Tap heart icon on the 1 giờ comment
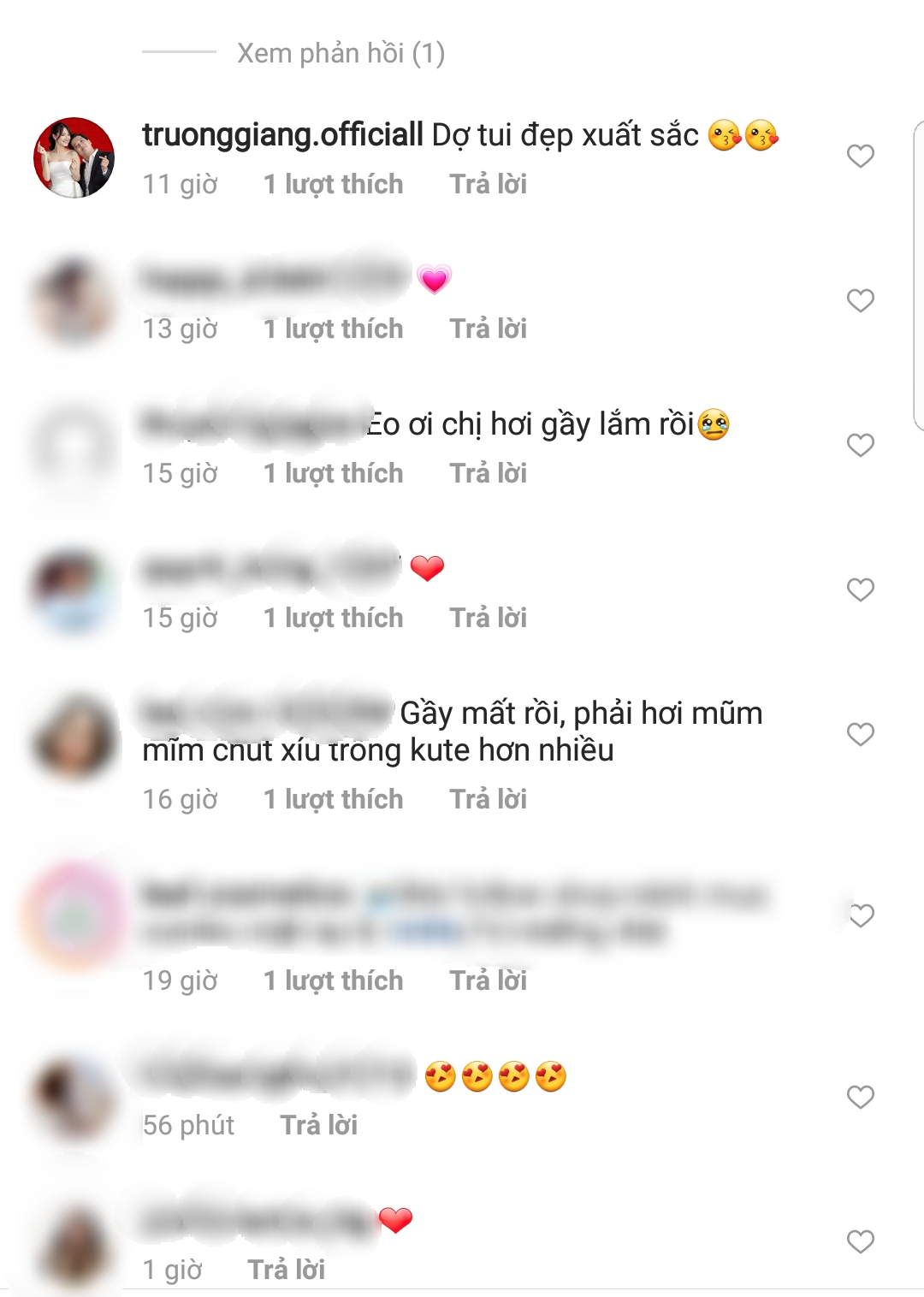Image resolution: width=924 pixels, height=1297 pixels. click(860, 1241)
